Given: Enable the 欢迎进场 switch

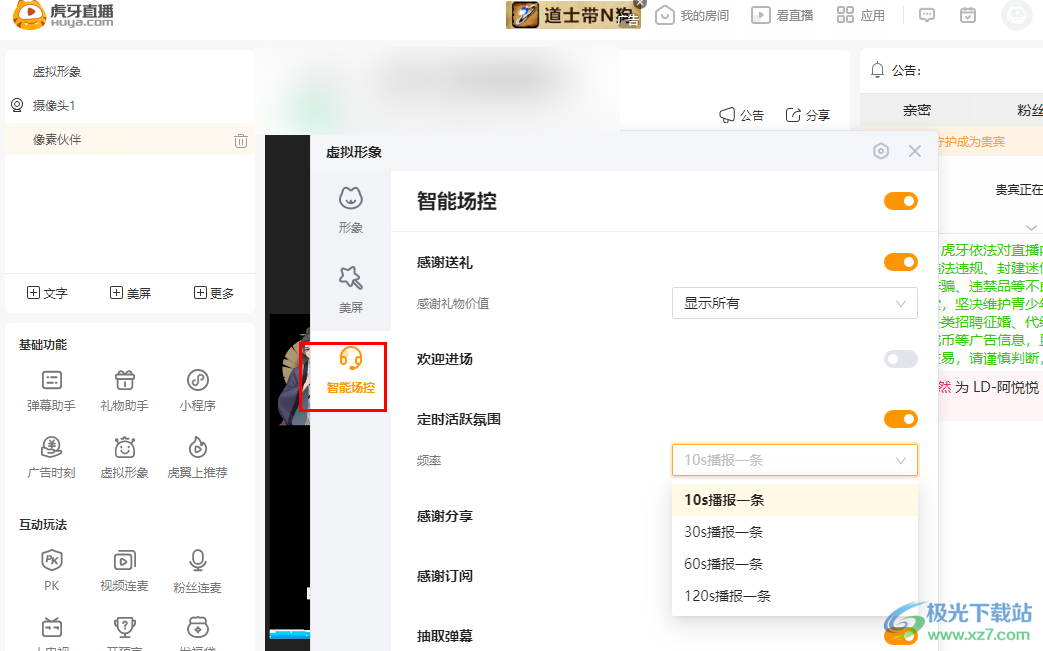Looking at the screenshot, I should [x=901, y=359].
